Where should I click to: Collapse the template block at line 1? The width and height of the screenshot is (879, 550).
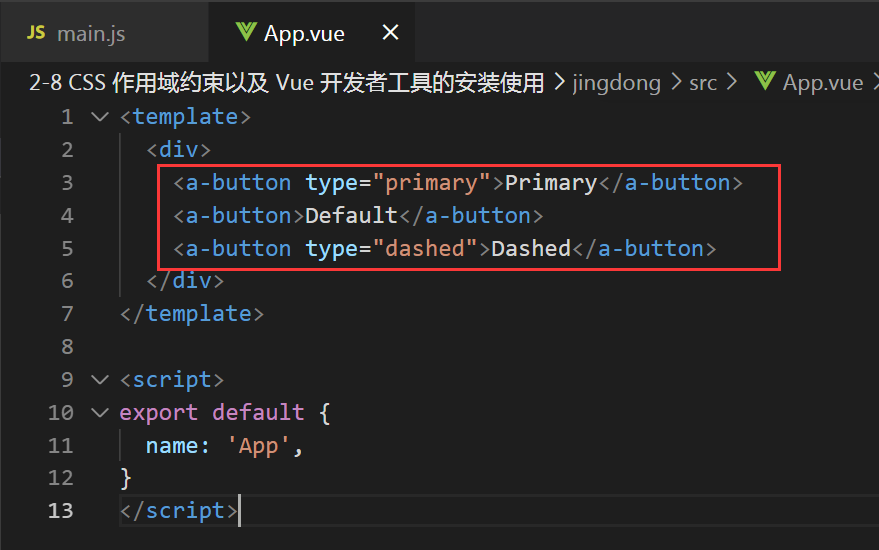[99, 117]
